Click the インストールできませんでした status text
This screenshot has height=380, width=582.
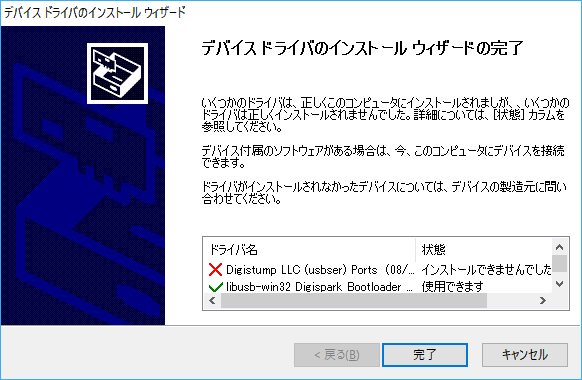(487, 270)
